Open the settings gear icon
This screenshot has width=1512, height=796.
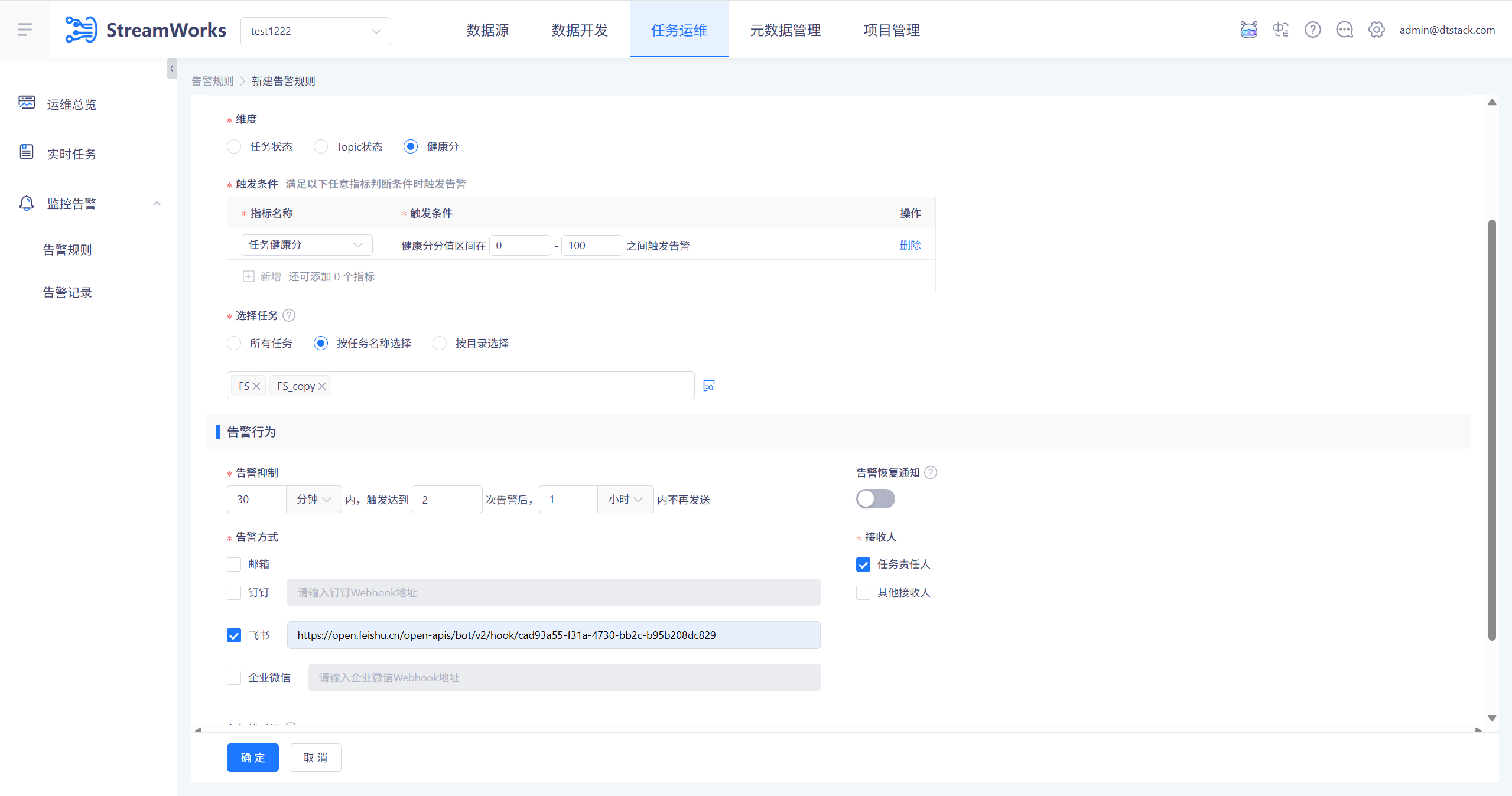tap(1376, 30)
